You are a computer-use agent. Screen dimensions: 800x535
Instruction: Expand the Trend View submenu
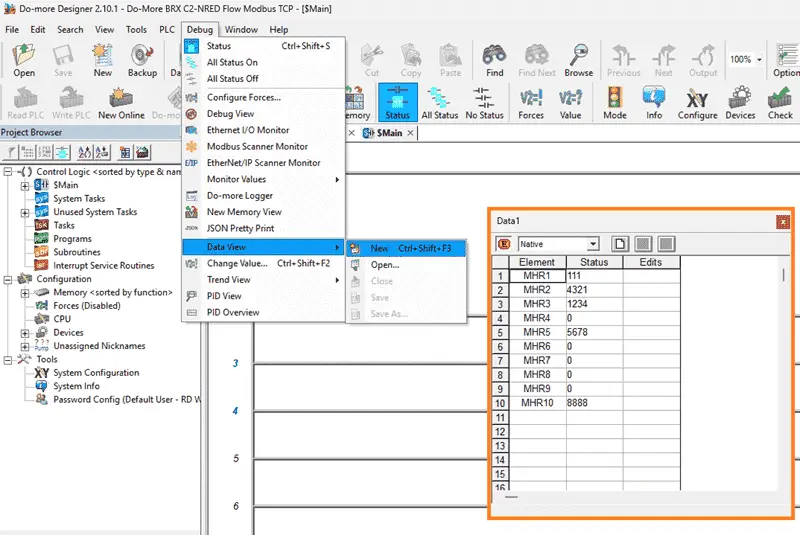pos(263,279)
